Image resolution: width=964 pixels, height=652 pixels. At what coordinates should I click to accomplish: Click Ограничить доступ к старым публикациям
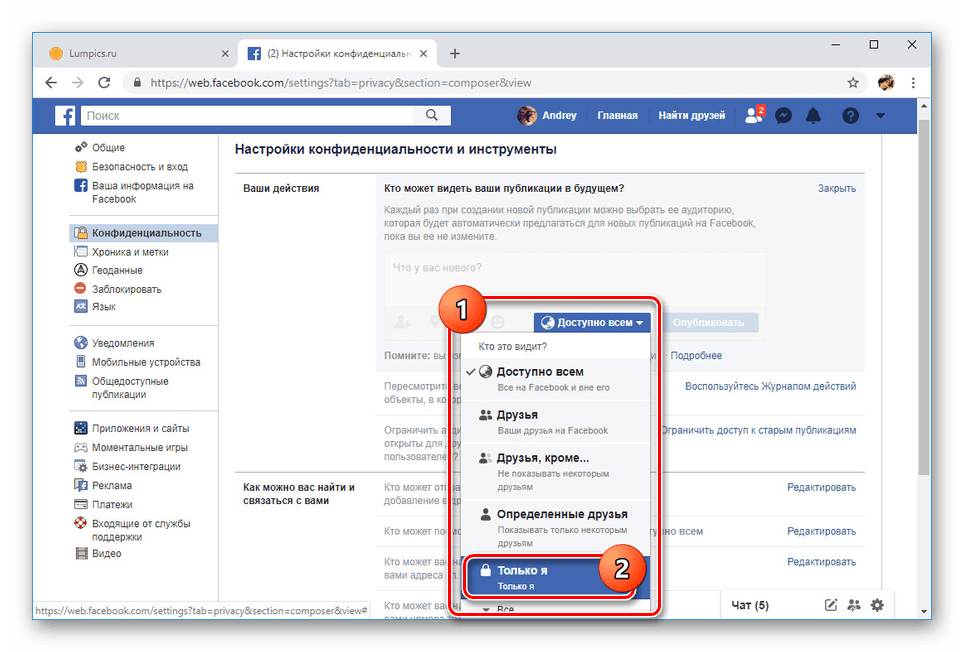759,430
